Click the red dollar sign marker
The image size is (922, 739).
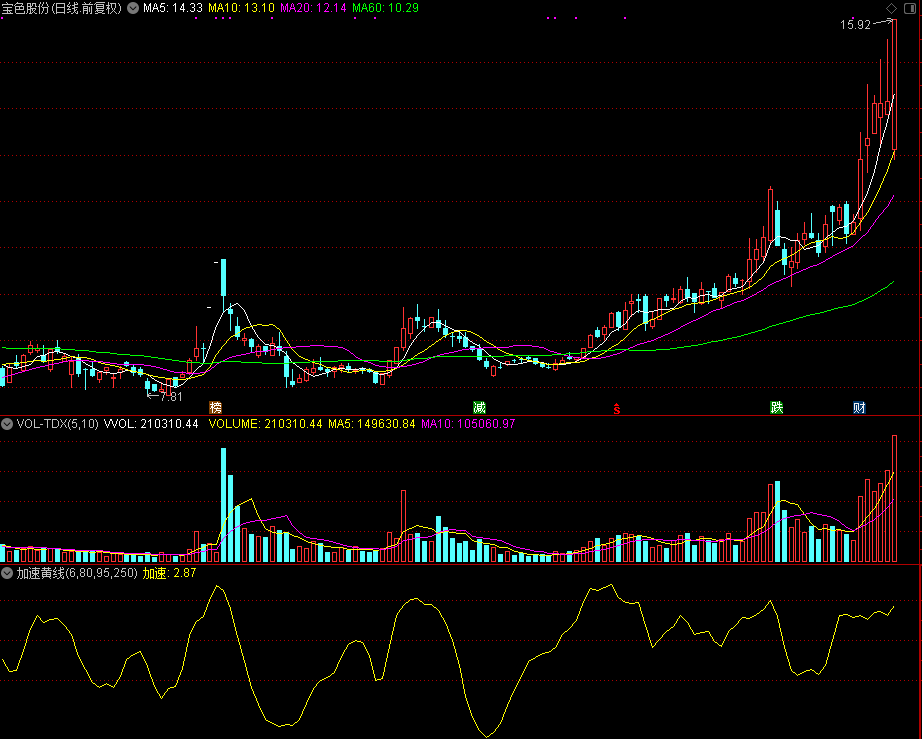(x=617, y=409)
